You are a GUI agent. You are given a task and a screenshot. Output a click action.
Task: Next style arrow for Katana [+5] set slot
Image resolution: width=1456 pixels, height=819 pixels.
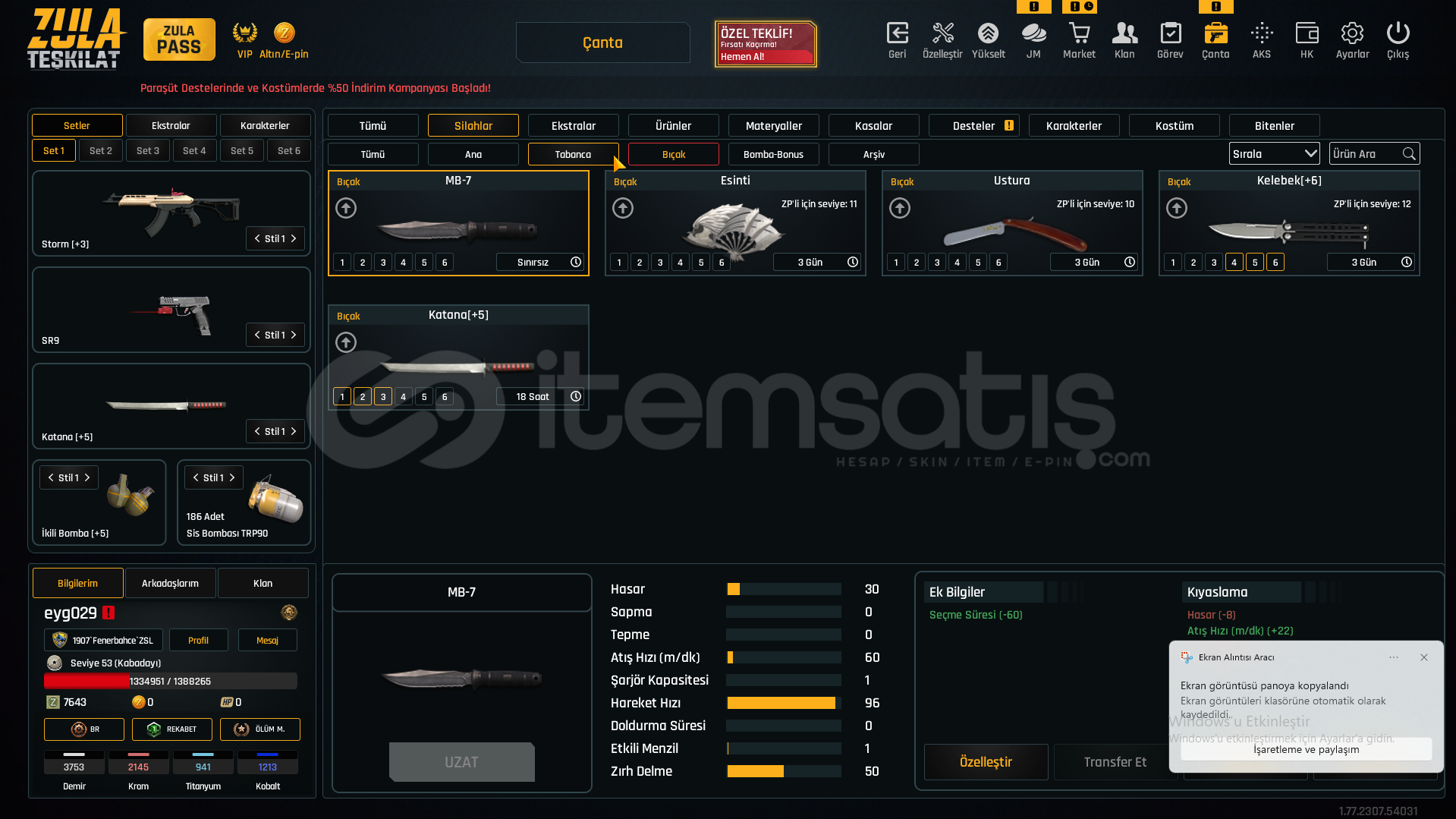coord(294,431)
